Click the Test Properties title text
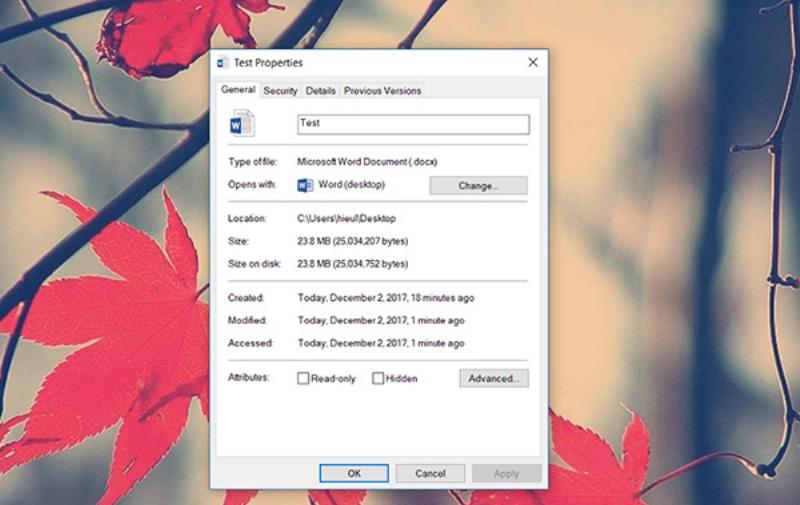Screen dimensions: 800x505 (268, 63)
